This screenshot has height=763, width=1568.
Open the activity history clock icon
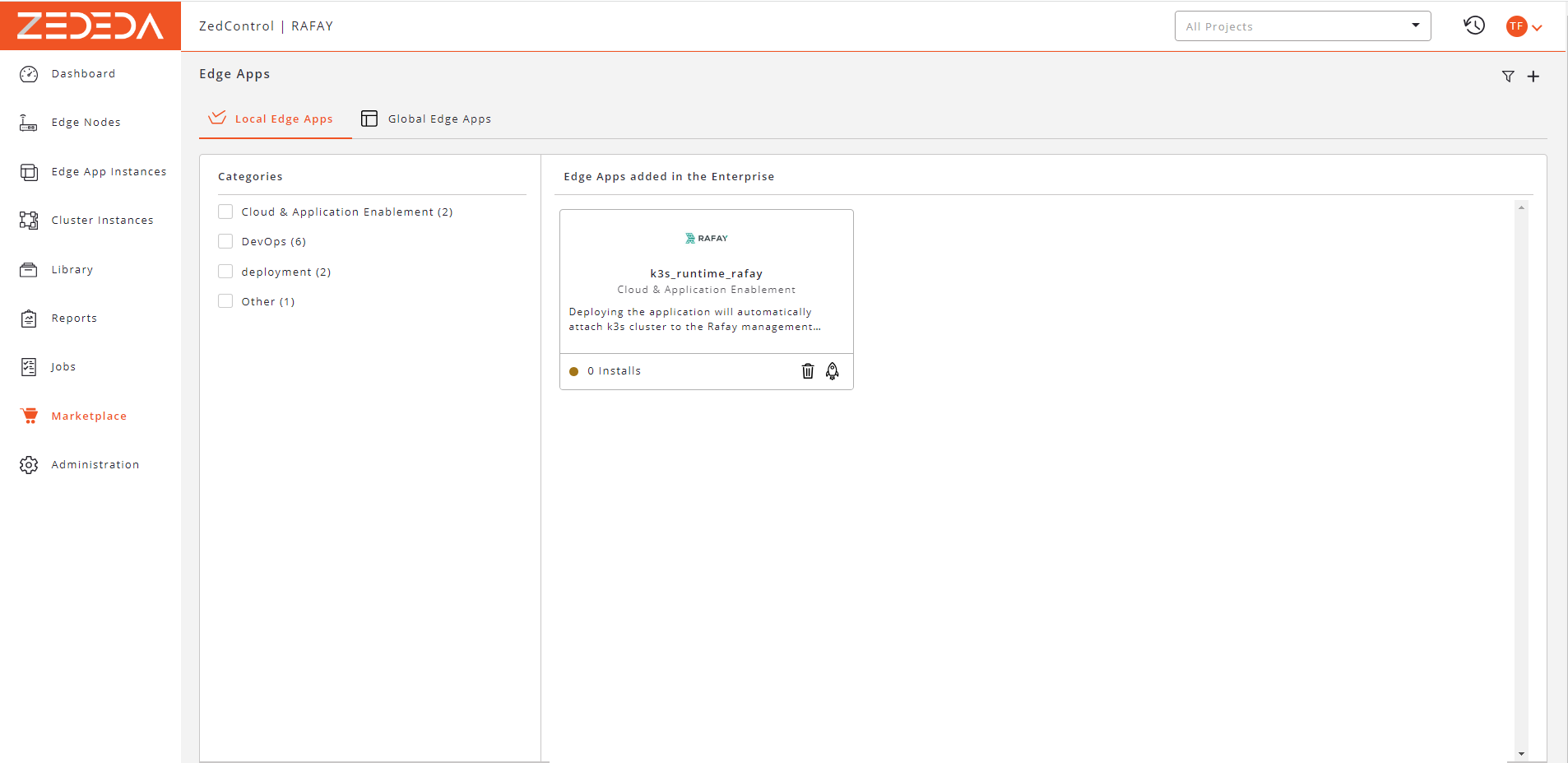[x=1474, y=26]
